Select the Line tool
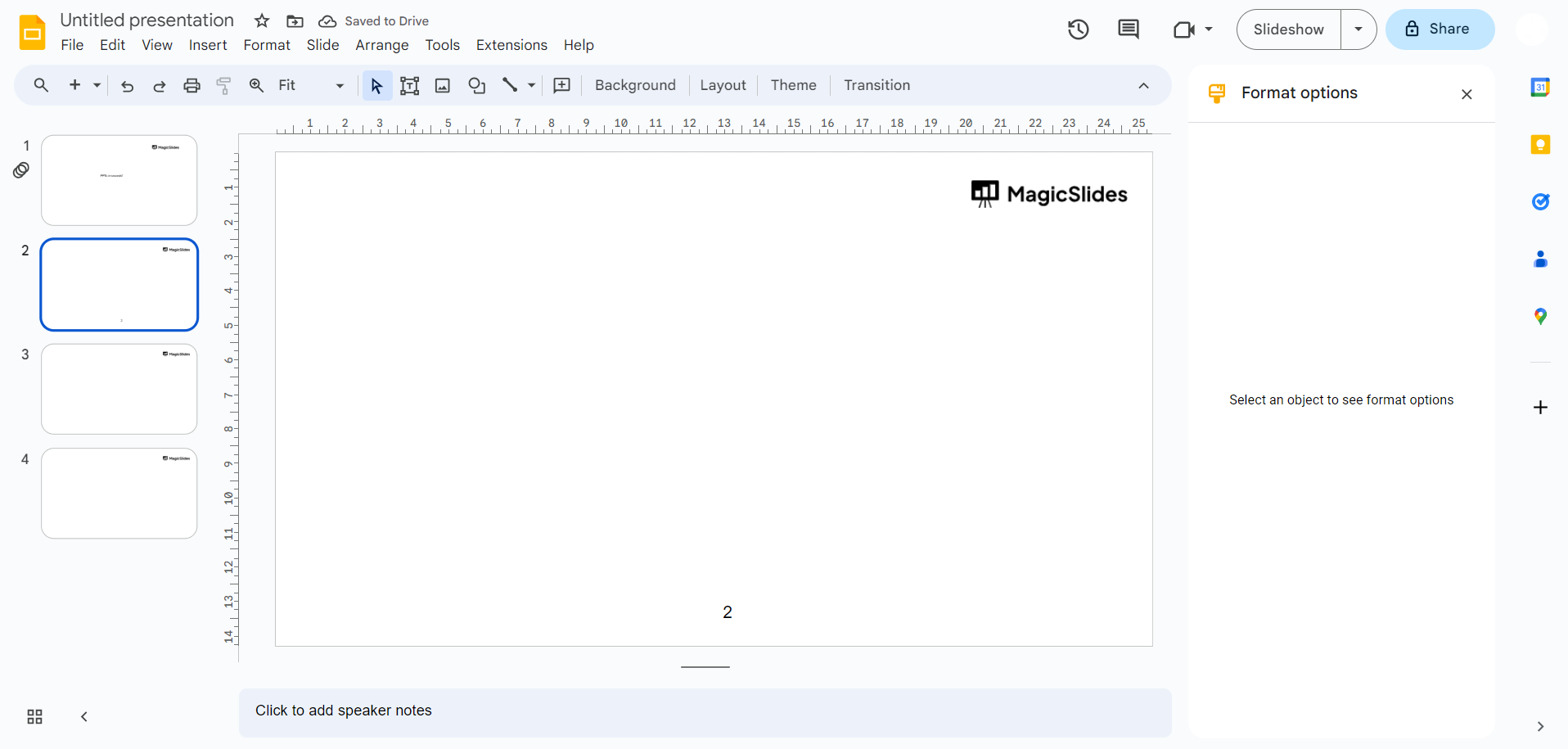 tap(510, 85)
